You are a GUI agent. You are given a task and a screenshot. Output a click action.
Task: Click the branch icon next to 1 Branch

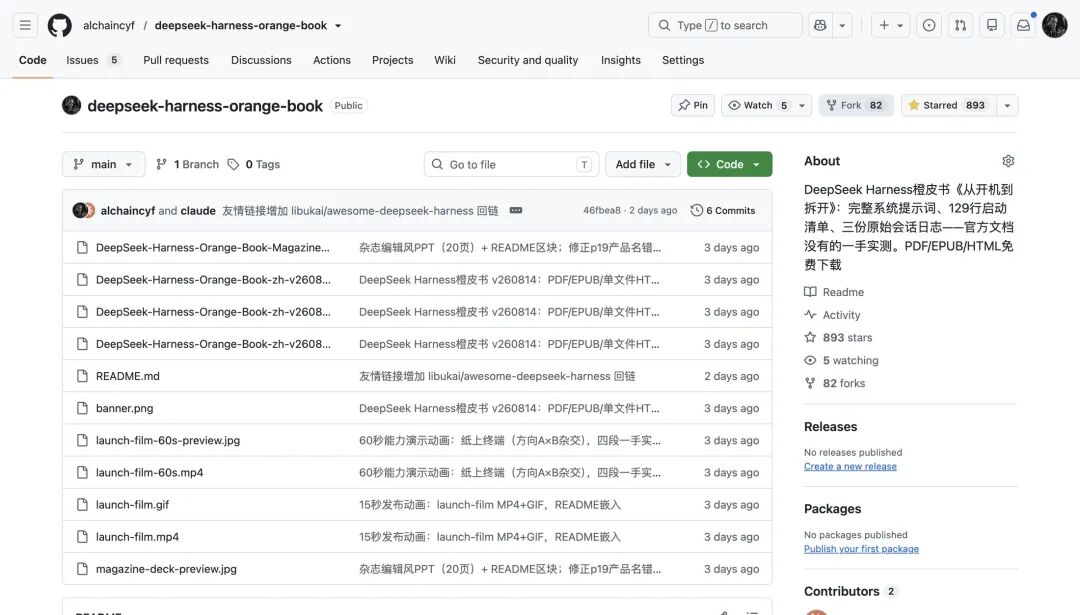[x=161, y=164]
